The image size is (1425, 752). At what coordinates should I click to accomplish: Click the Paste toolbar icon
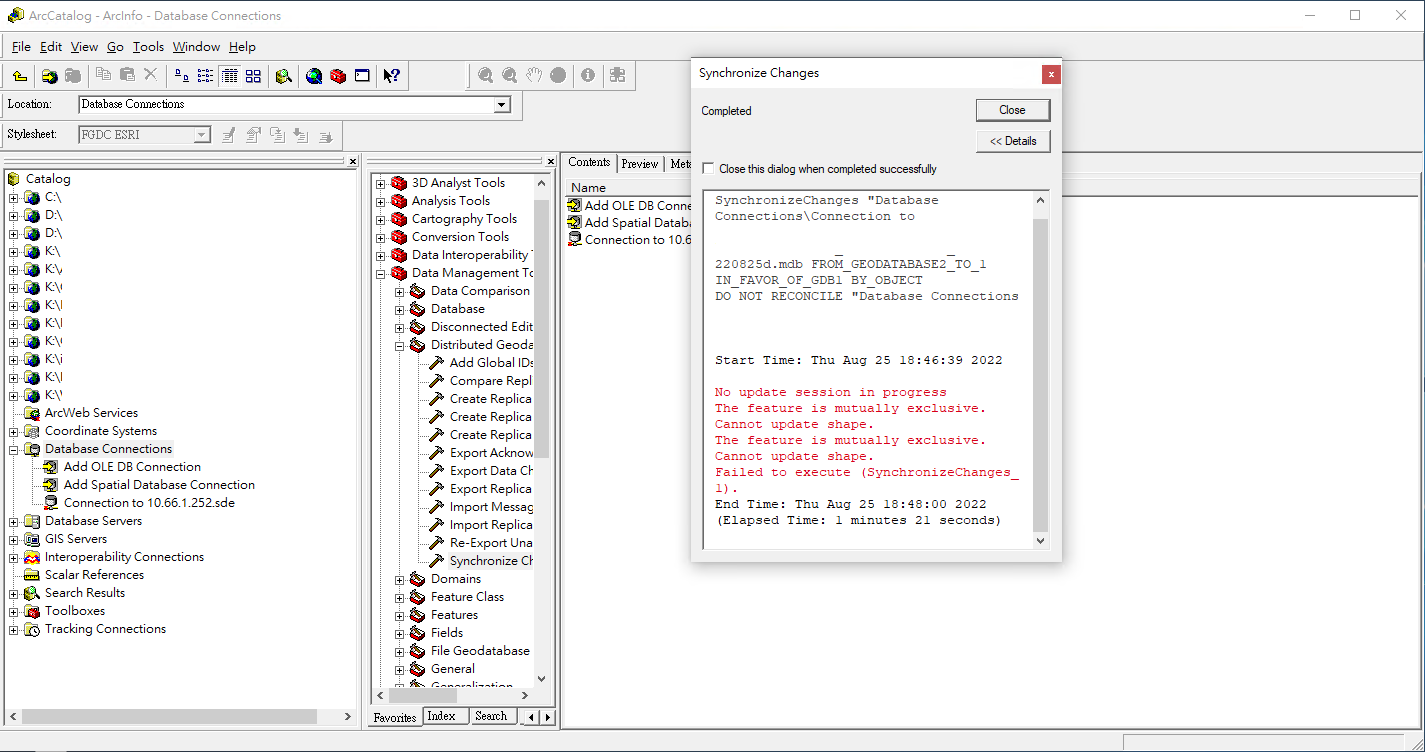127,75
